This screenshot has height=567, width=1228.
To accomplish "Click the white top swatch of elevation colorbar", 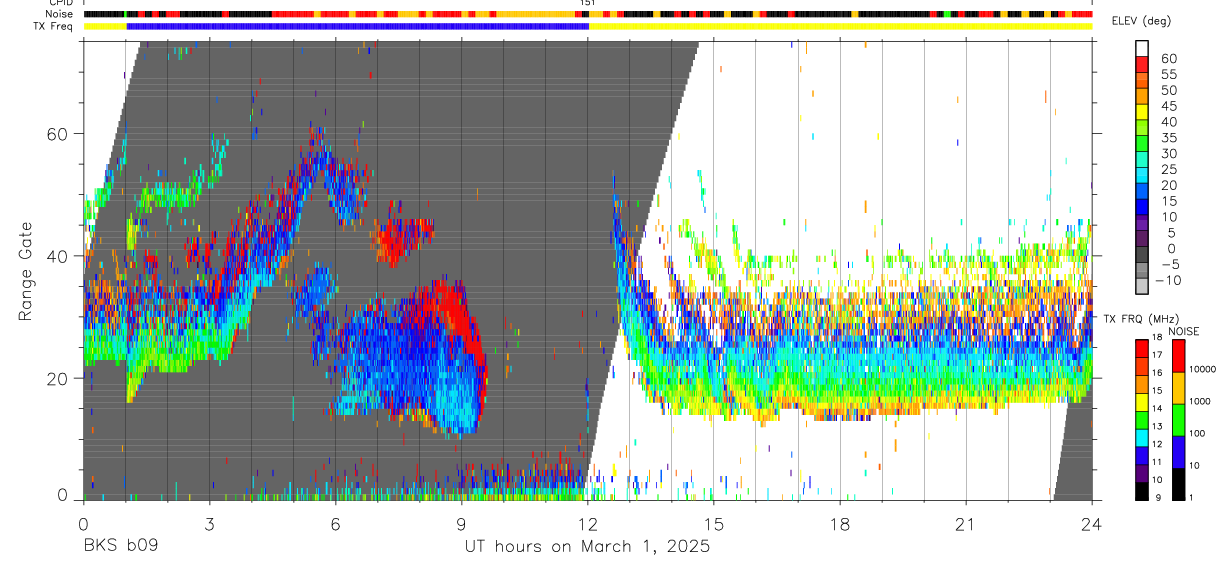I will [x=1142, y=48].
